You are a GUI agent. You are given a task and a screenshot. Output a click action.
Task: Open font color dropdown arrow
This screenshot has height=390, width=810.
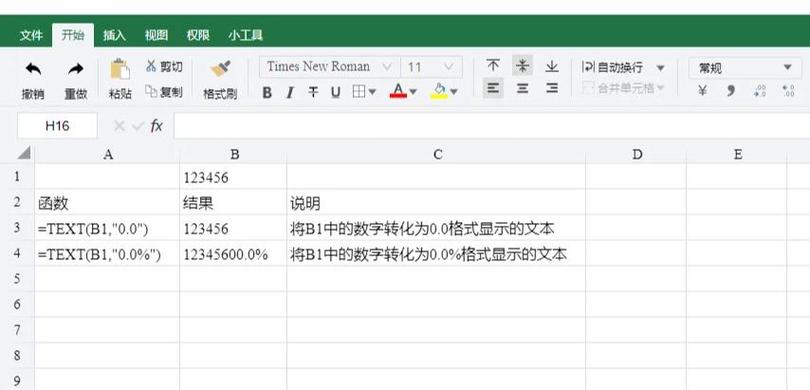tap(413, 92)
